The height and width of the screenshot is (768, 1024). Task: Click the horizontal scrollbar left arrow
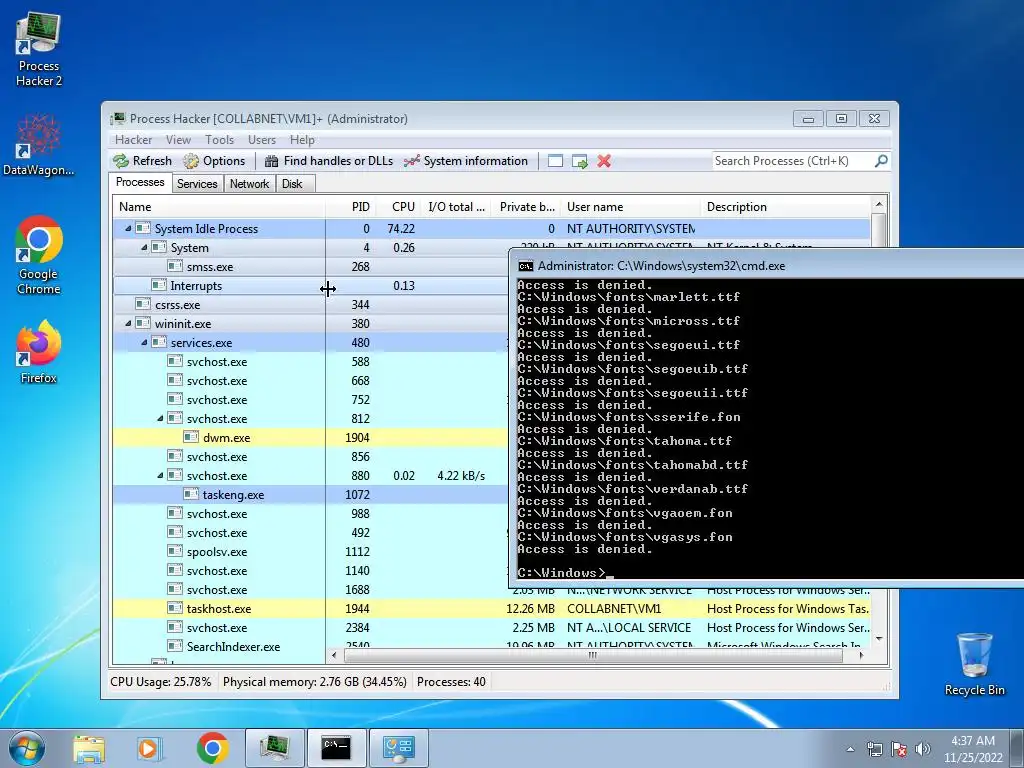[334, 655]
